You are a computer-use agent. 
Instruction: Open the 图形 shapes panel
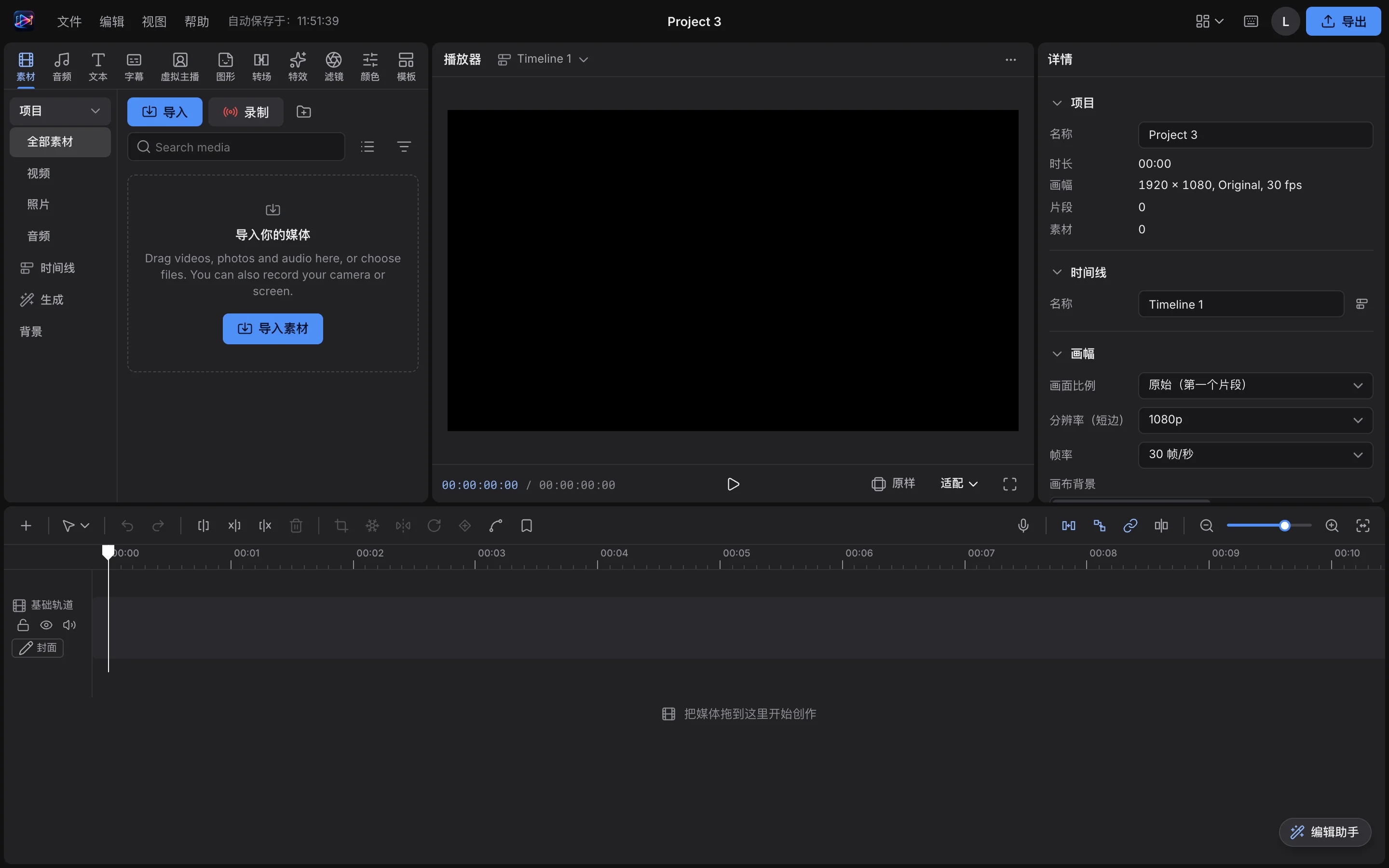(226, 67)
